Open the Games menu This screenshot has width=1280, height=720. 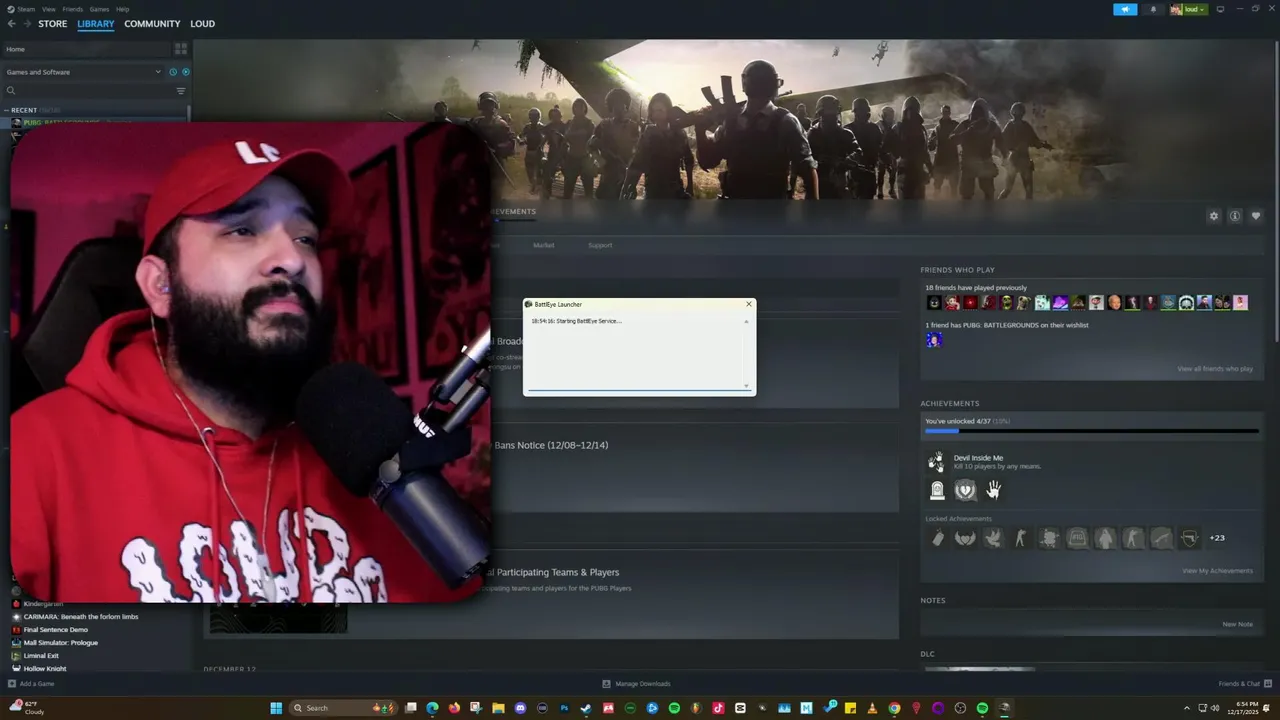(x=99, y=9)
